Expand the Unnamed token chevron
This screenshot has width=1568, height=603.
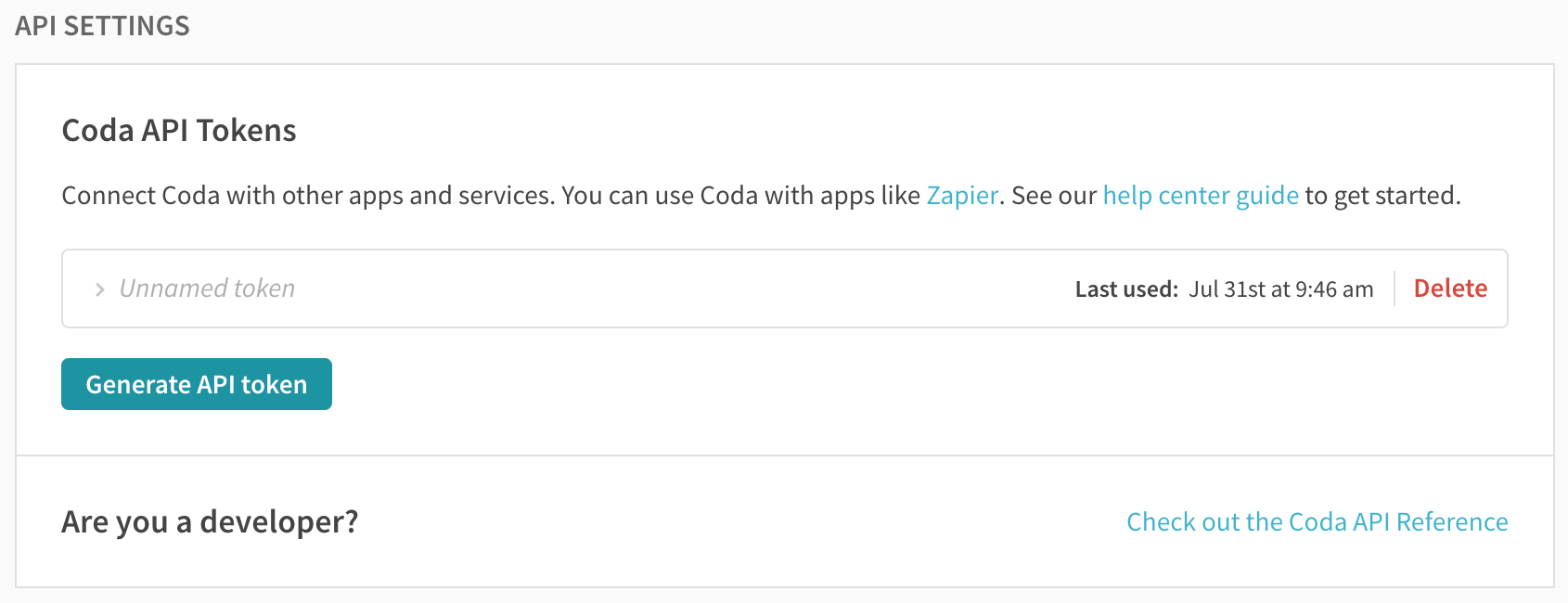(100, 290)
